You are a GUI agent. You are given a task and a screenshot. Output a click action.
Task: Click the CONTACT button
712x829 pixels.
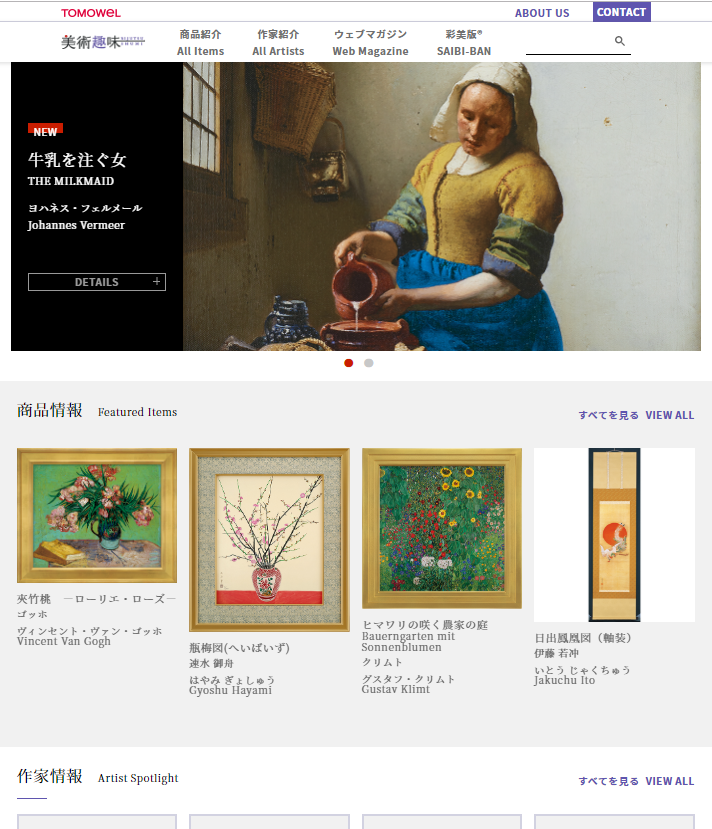pyautogui.click(x=622, y=12)
